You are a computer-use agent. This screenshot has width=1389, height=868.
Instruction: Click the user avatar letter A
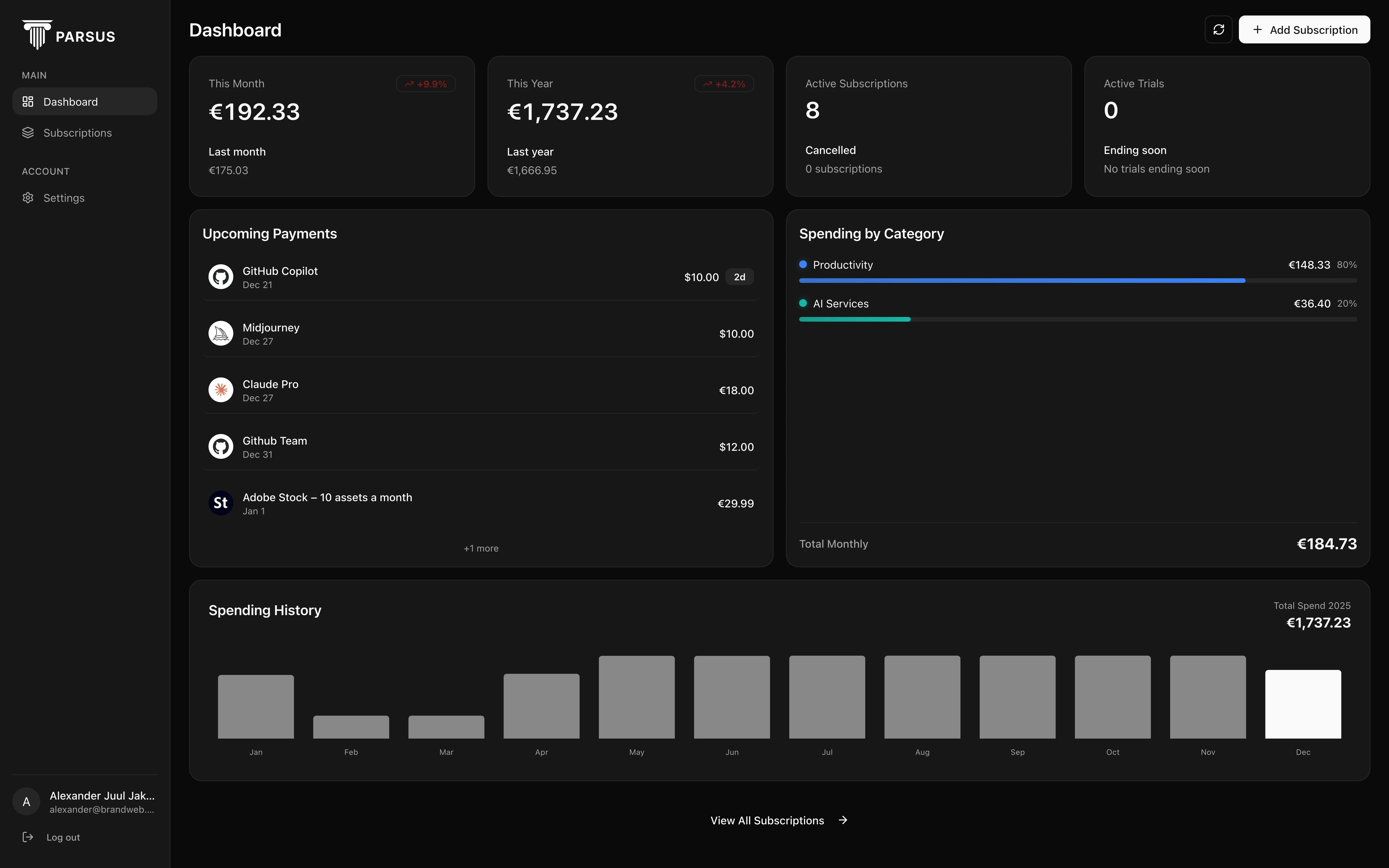26,802
